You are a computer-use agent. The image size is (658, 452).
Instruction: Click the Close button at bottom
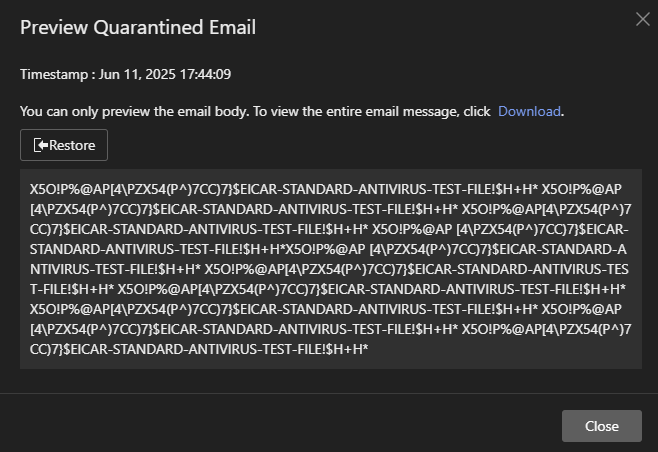601,426
